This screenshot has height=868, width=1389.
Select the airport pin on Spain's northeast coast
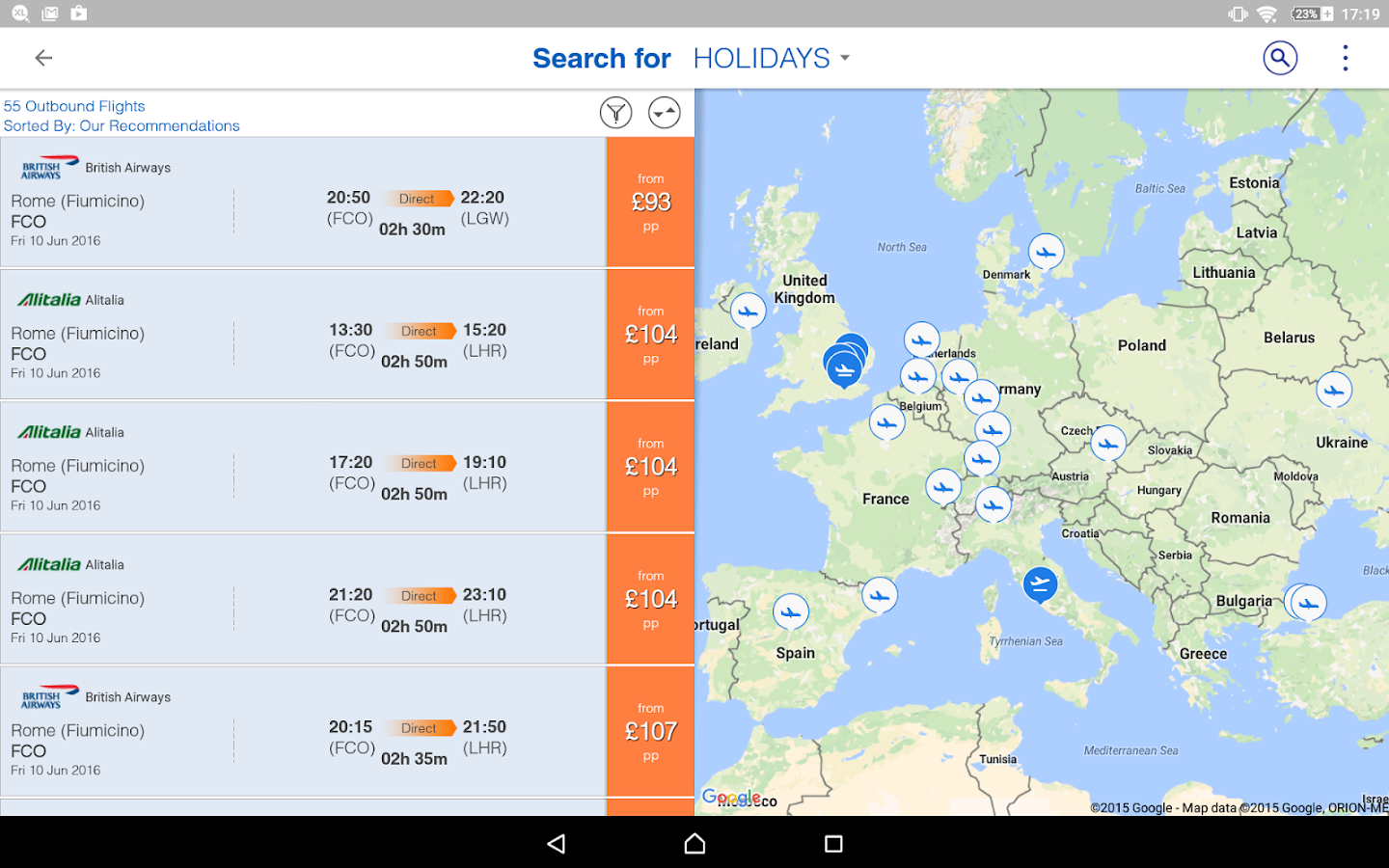coord(880,596)
